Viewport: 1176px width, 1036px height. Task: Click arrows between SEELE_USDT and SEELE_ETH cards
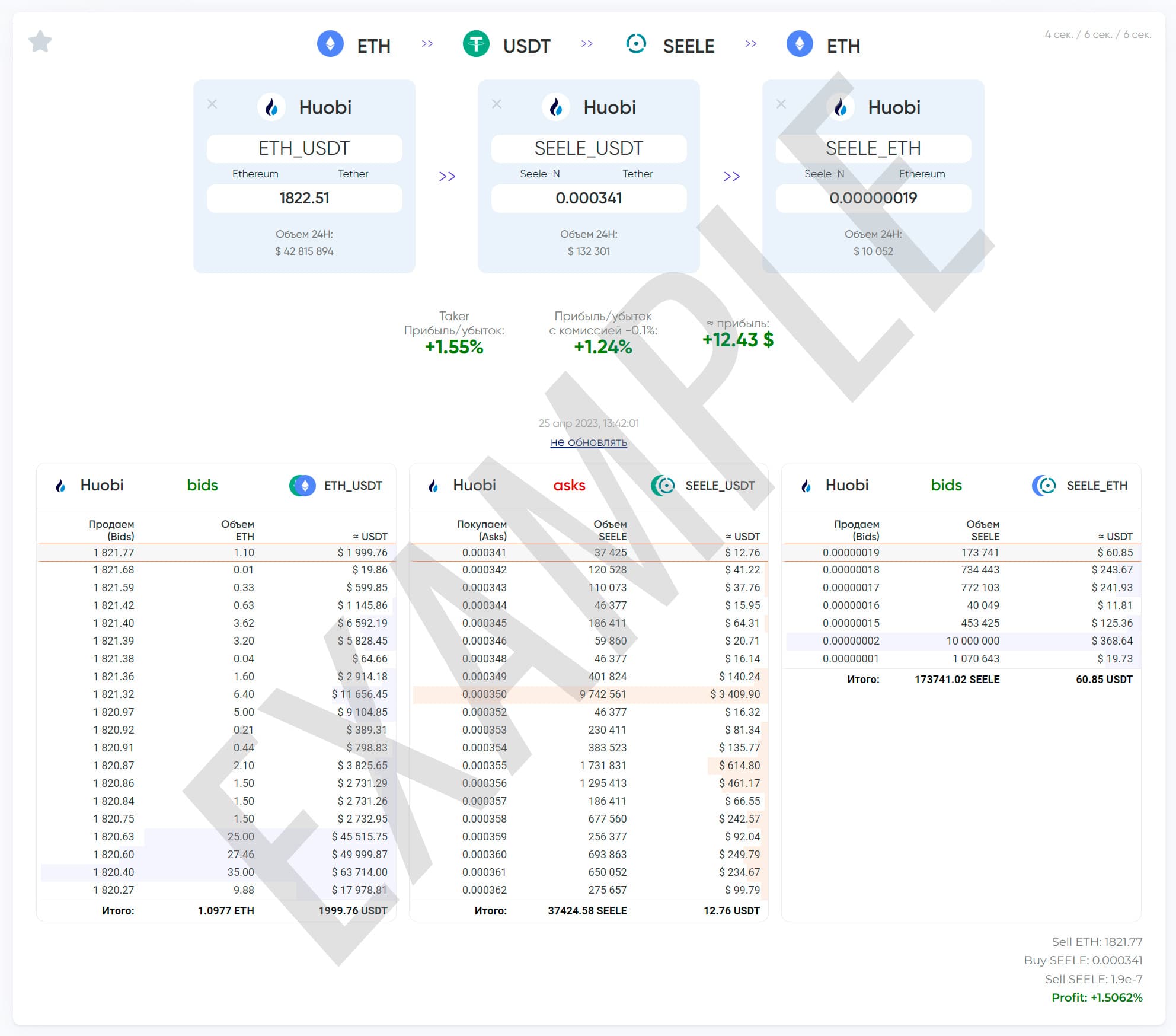click(731, 177)
